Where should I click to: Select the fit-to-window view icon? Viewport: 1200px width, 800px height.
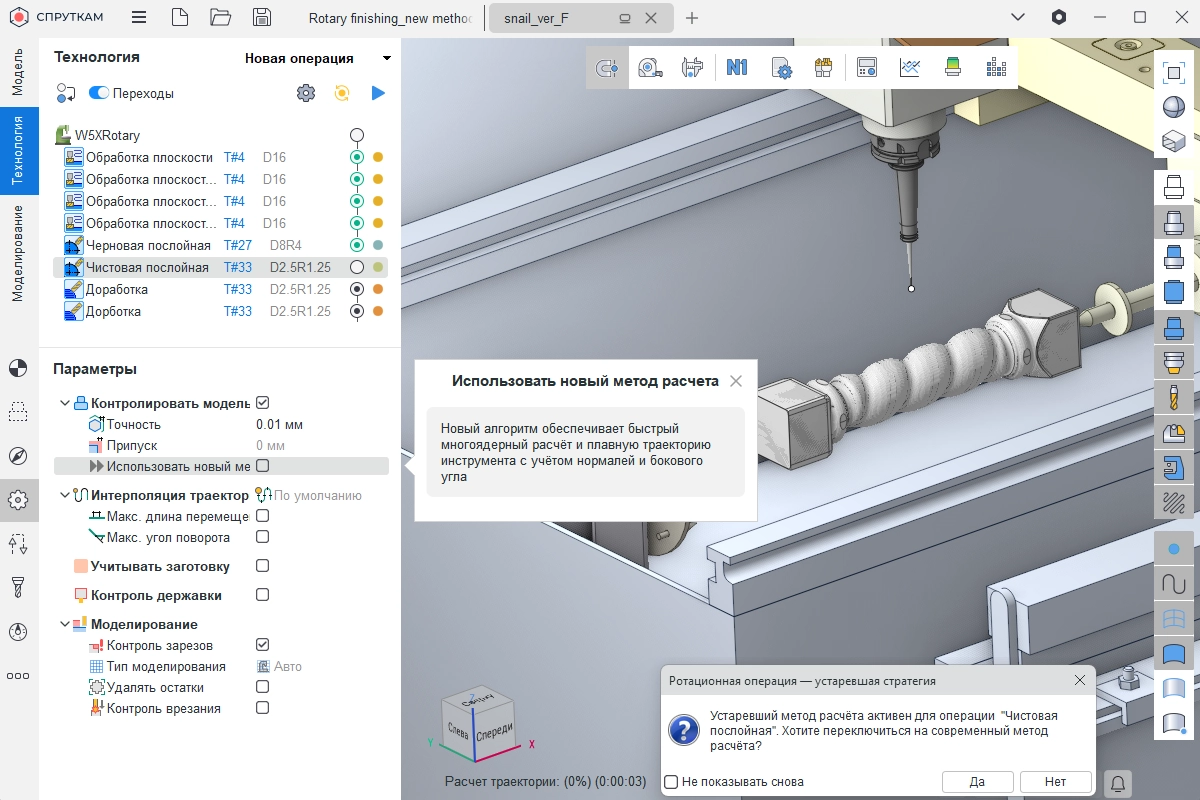[x=1174, y=72]
